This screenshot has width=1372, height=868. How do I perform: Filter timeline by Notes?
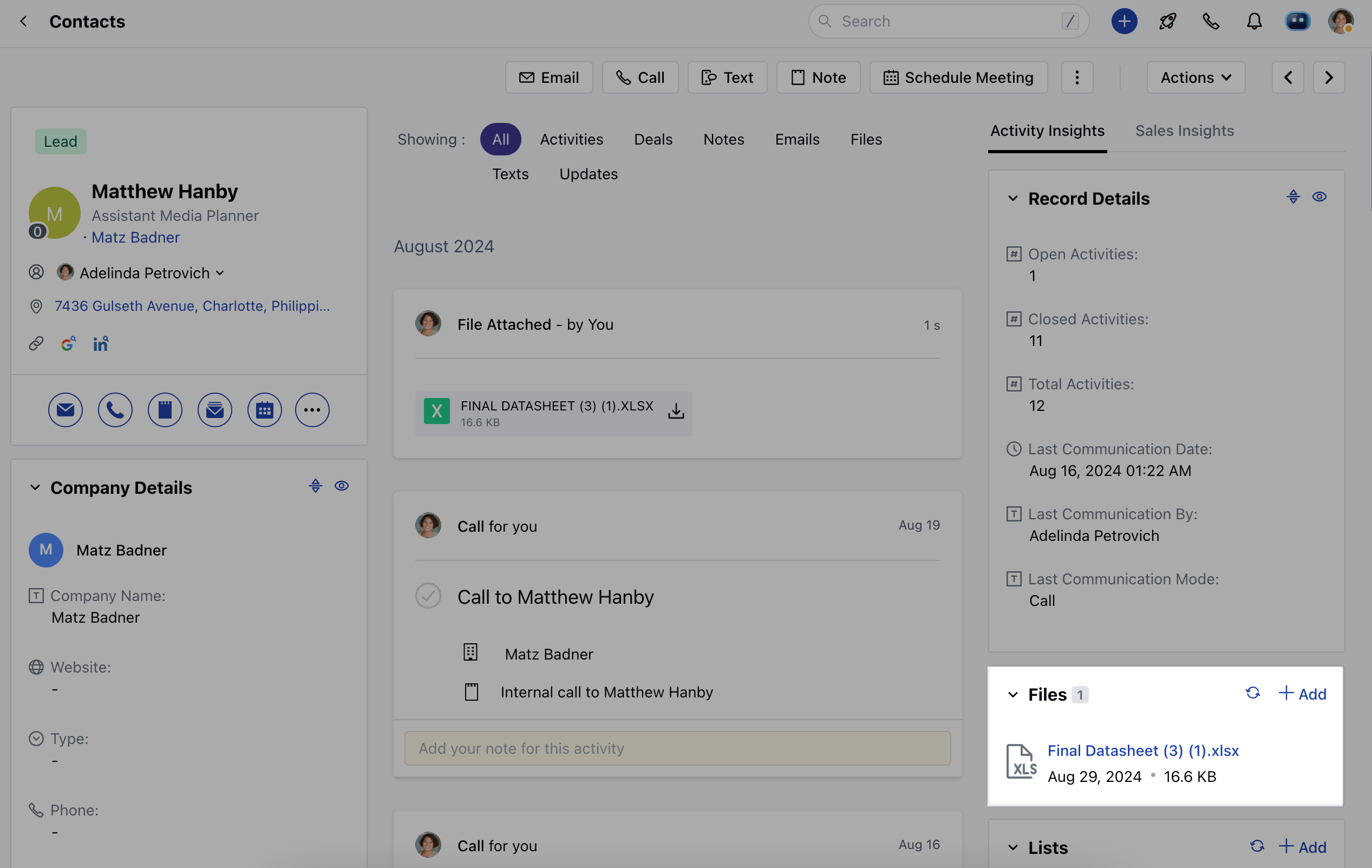[723, 139]
